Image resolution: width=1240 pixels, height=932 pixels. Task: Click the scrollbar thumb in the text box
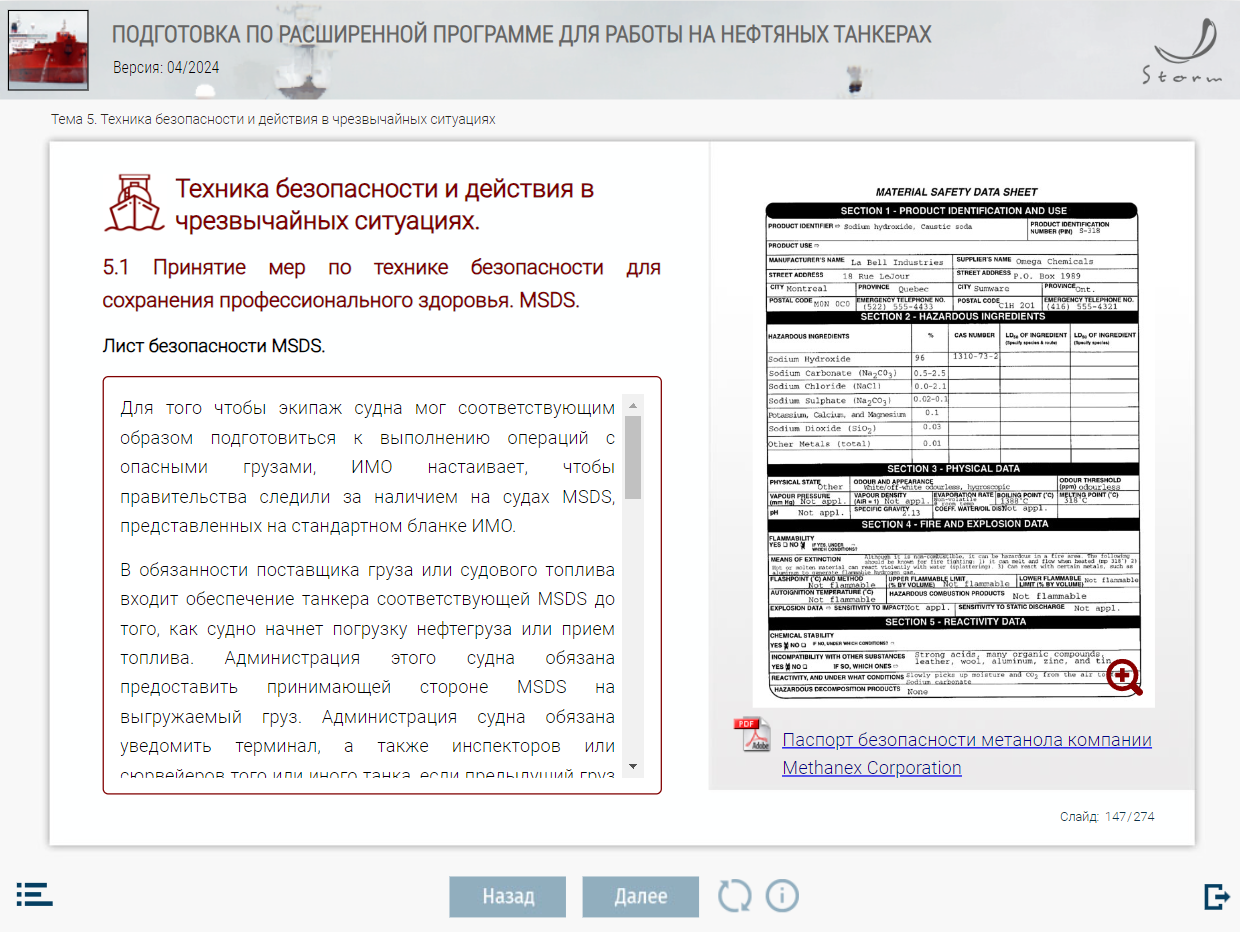pos(633,456)
